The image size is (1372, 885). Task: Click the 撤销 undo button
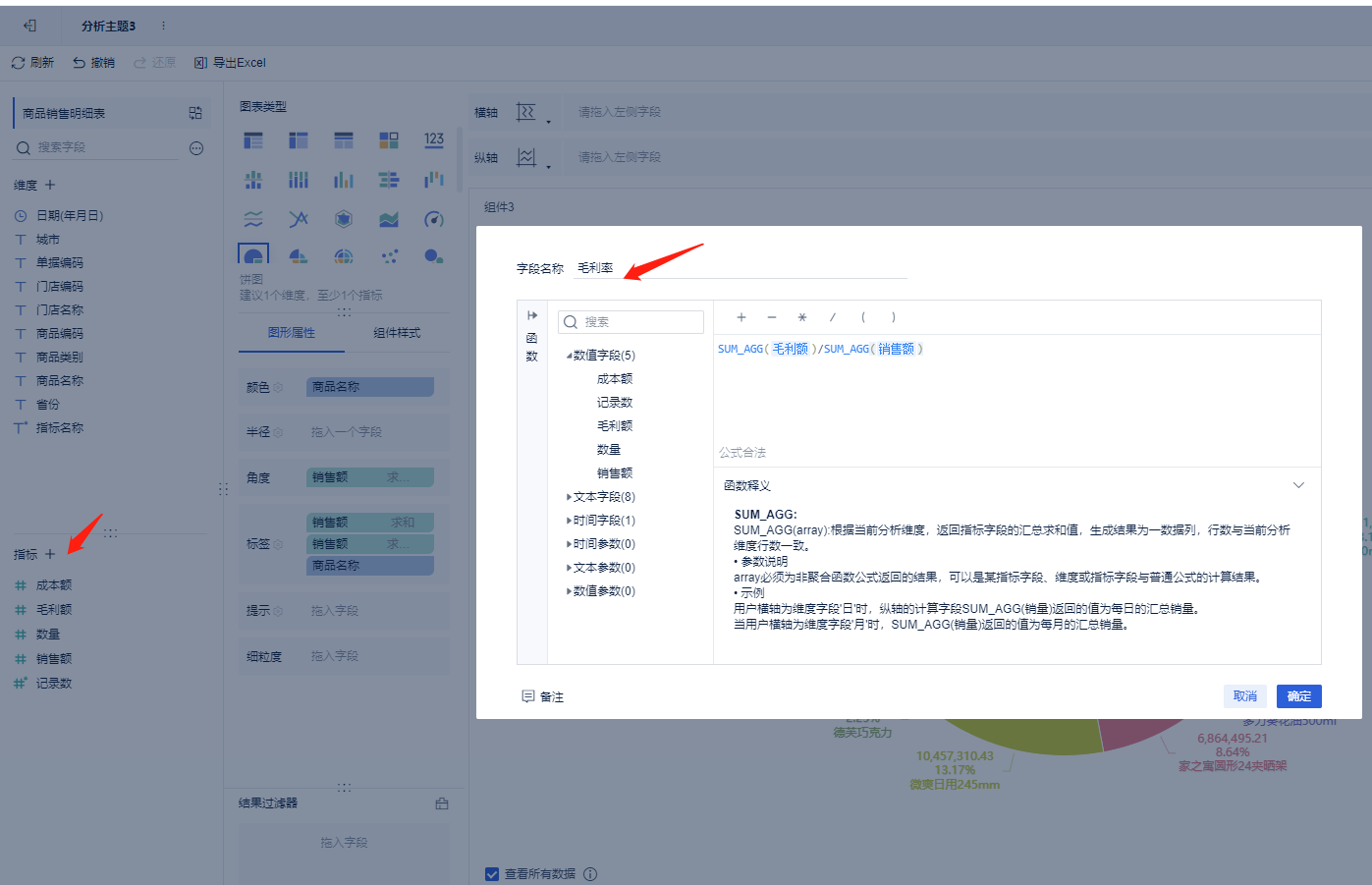coord(93,63)
